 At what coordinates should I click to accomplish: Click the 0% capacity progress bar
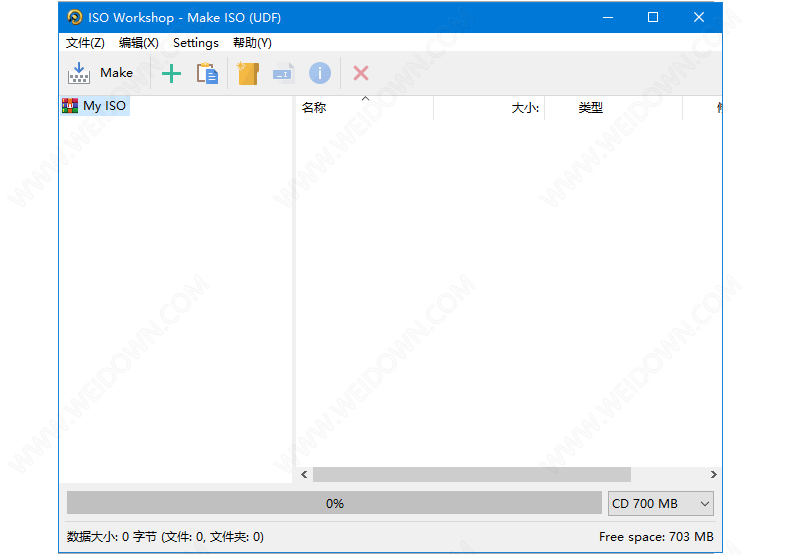tap(335, 503)
